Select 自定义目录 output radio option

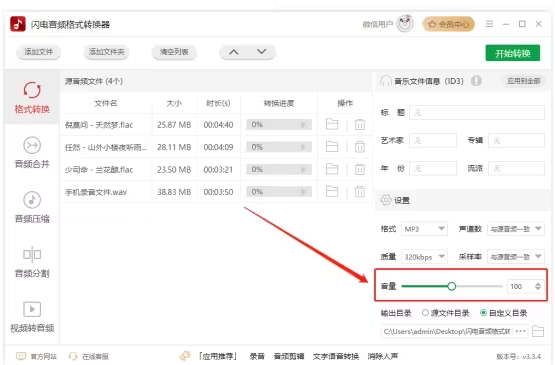(503, 313)
